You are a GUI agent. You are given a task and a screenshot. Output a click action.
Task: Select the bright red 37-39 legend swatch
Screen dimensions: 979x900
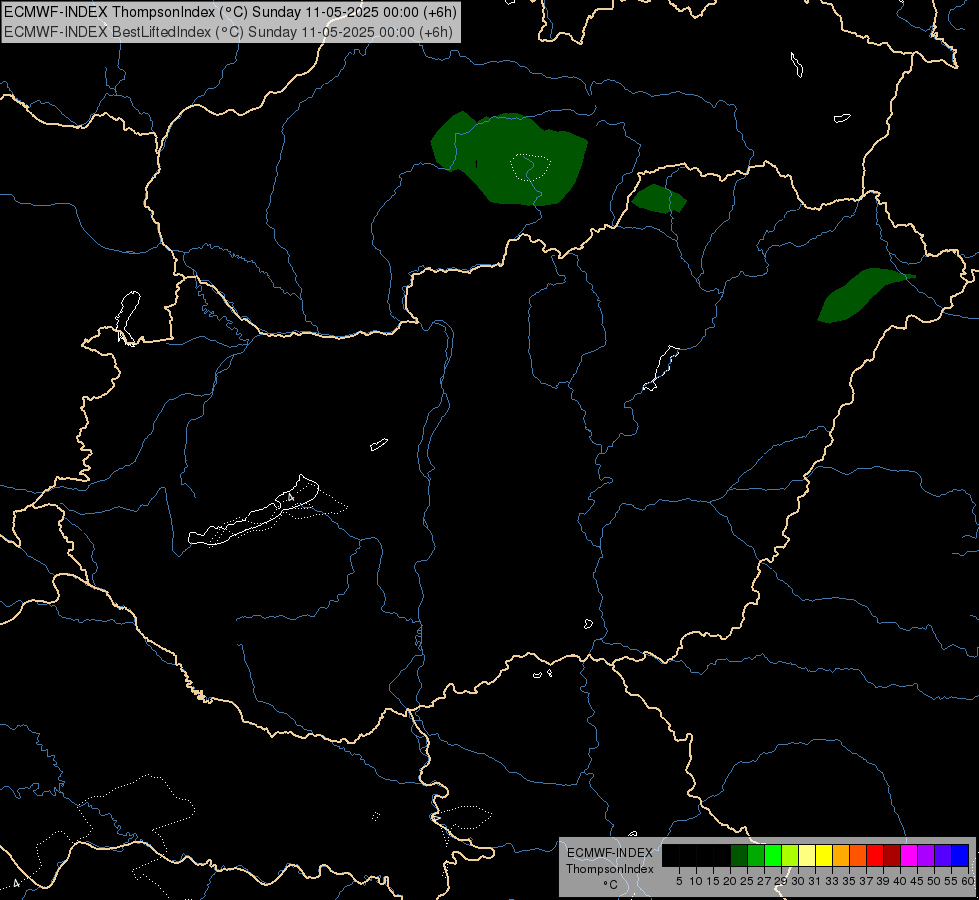(x=875, y=855)
